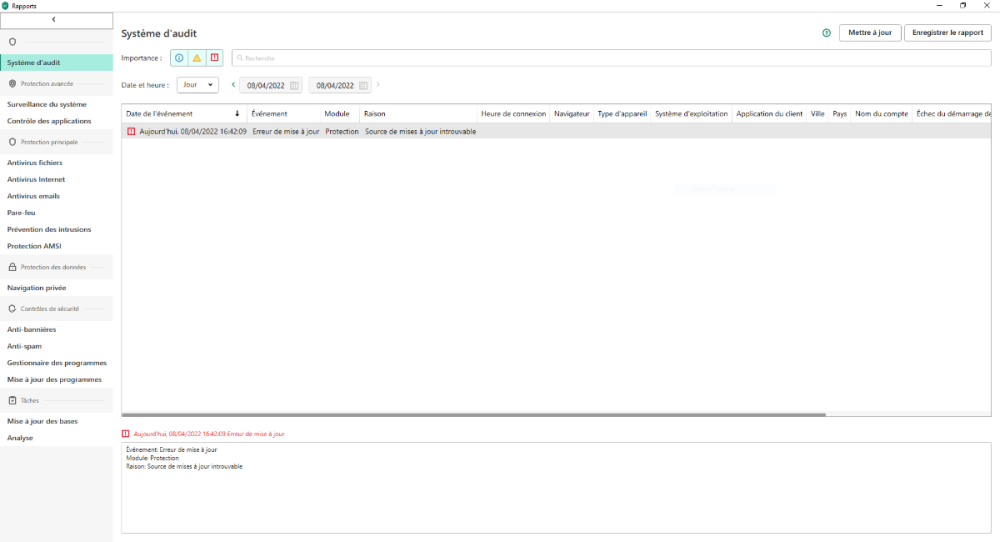Click 'Source de mises à jour introuvable' cell
The image size is (1000, 542).
(420, 131)
